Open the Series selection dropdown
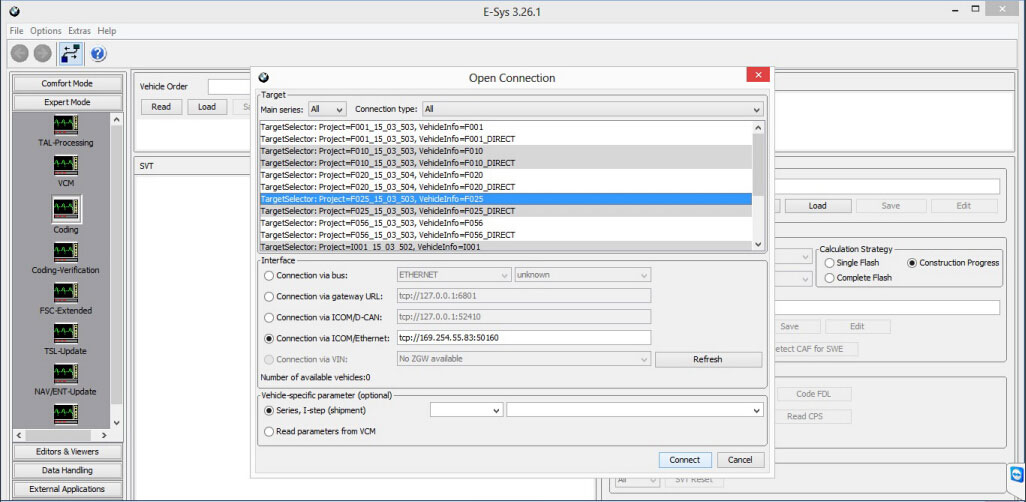 467,410
